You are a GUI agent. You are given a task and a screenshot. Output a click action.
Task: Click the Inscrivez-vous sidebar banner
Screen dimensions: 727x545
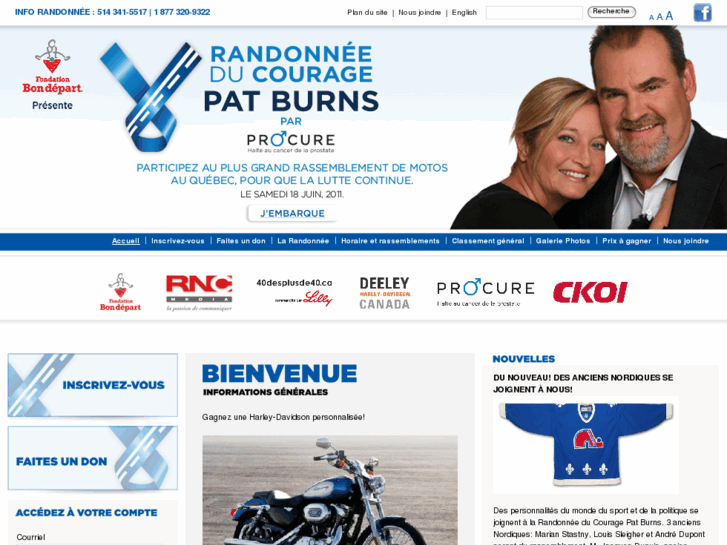[x=93, y=385]
